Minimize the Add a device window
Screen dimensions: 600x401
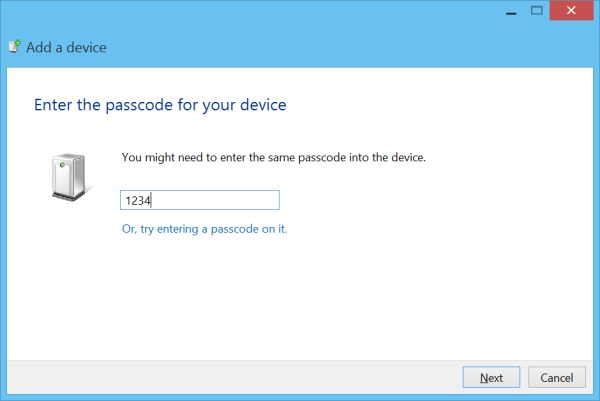tap(511, 11)
